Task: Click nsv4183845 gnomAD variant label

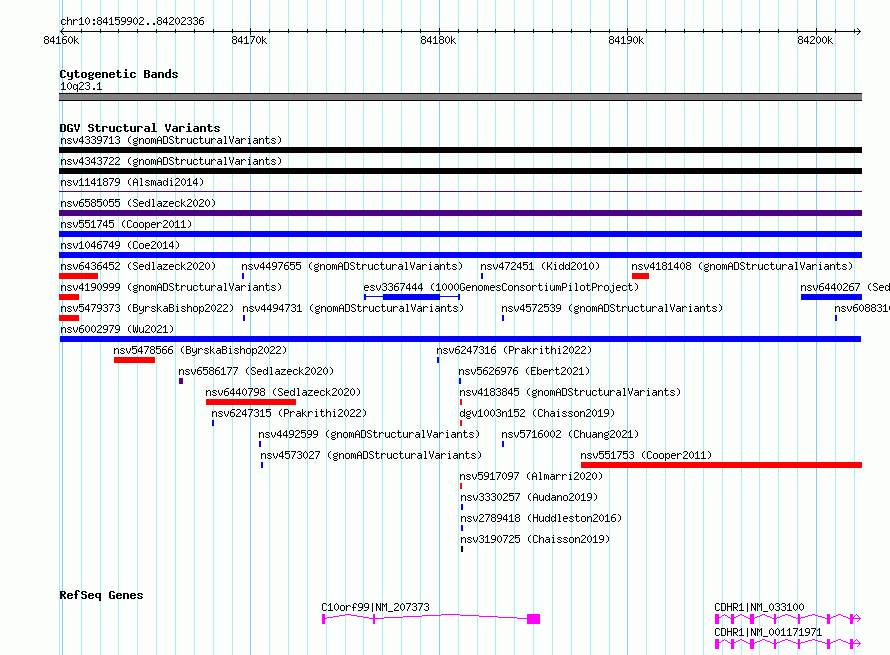Action: coord(570,392)
